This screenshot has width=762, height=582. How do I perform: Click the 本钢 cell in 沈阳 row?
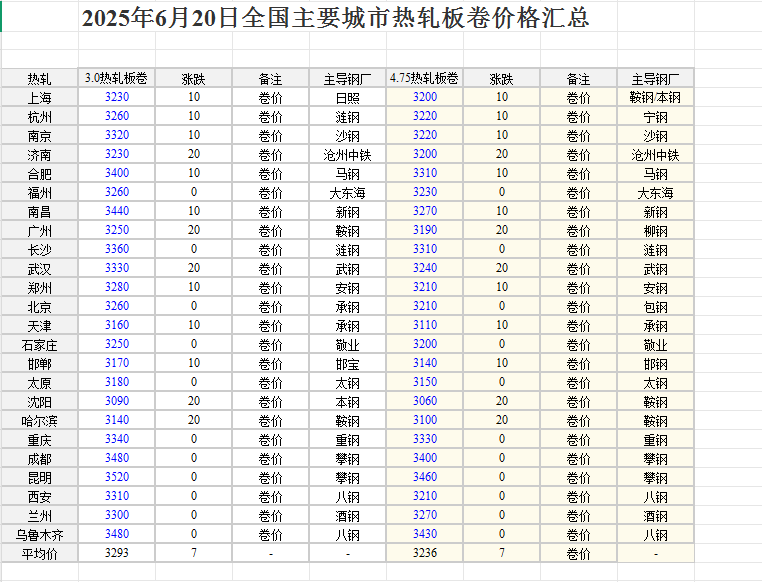[x=347, y=401]
